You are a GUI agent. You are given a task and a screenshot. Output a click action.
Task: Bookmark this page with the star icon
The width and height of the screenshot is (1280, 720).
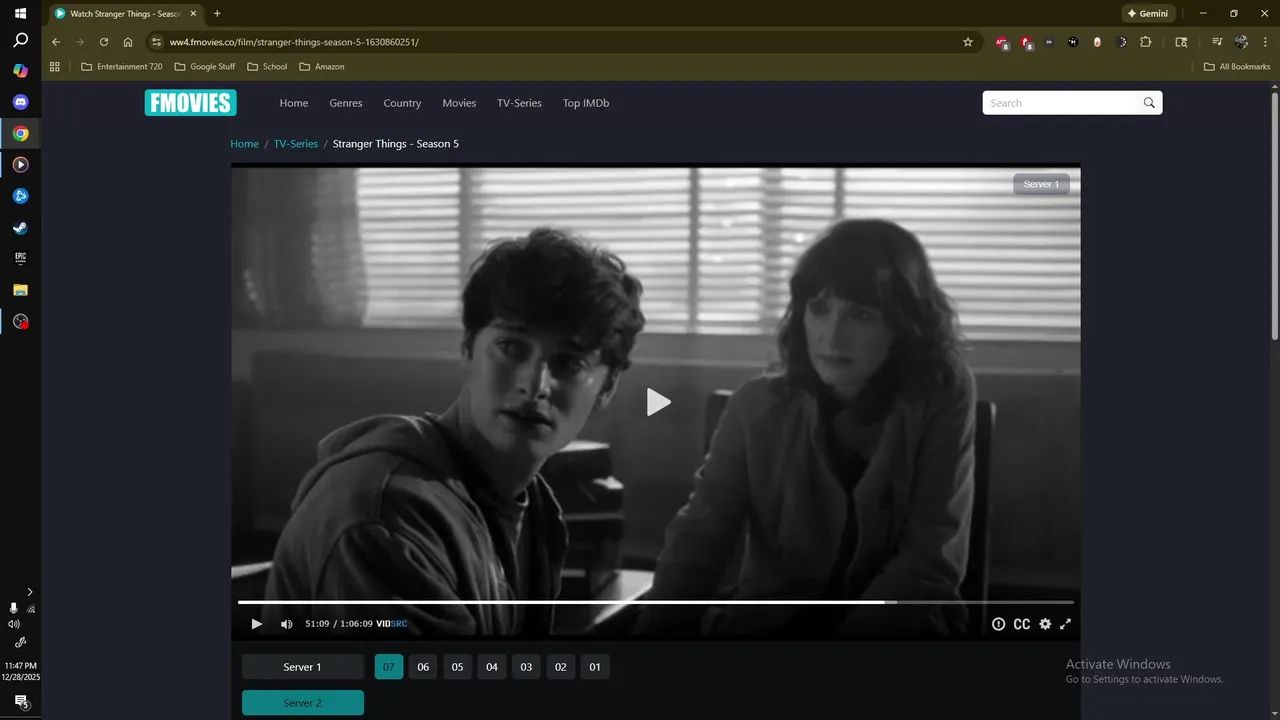(x=968, y=42)
